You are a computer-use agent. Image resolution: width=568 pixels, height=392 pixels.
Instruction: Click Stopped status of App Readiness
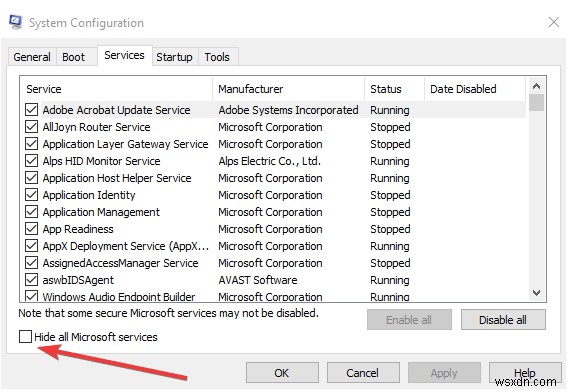[x=390, y=229]
